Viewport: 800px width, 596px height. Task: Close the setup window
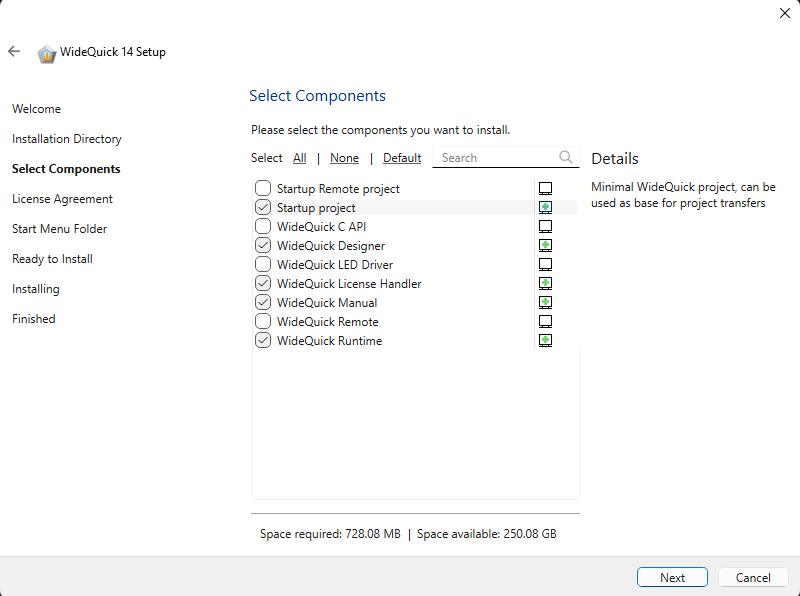[785, 13]
